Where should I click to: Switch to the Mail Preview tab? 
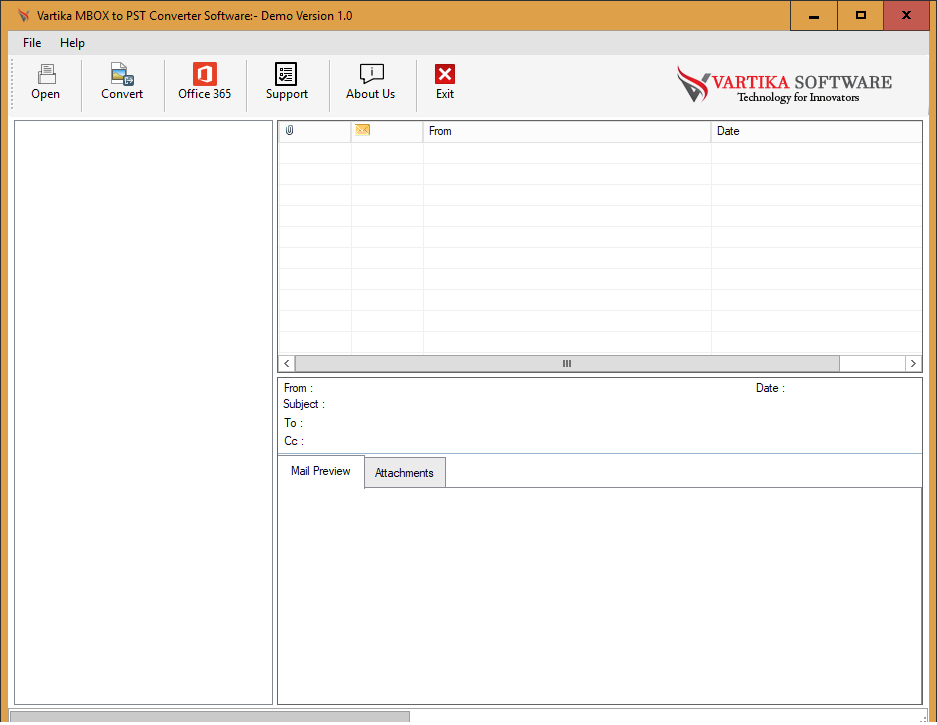pos(321,472)
